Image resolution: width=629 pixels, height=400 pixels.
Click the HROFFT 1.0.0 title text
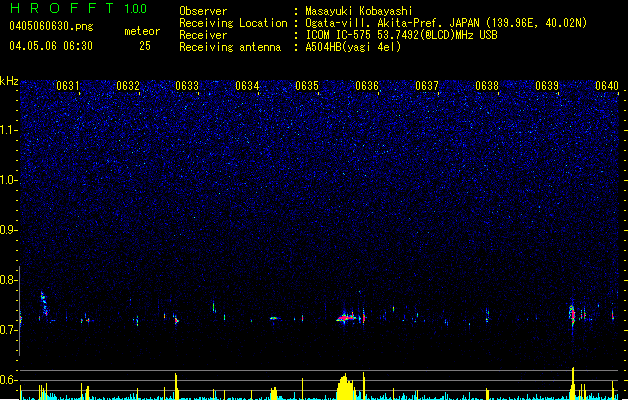coord(78,8)
